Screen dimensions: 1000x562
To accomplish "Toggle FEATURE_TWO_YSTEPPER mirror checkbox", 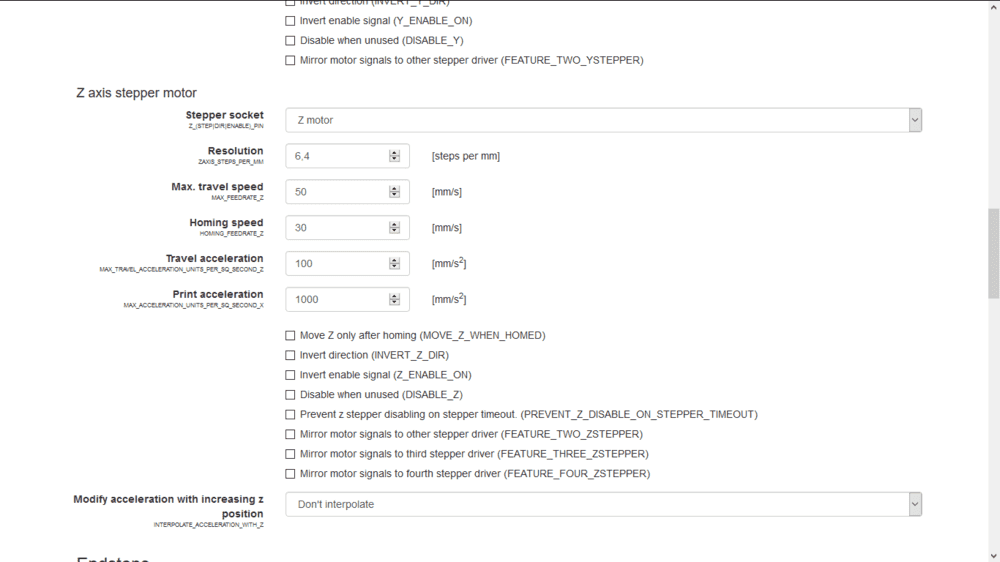I will [291, 60].
